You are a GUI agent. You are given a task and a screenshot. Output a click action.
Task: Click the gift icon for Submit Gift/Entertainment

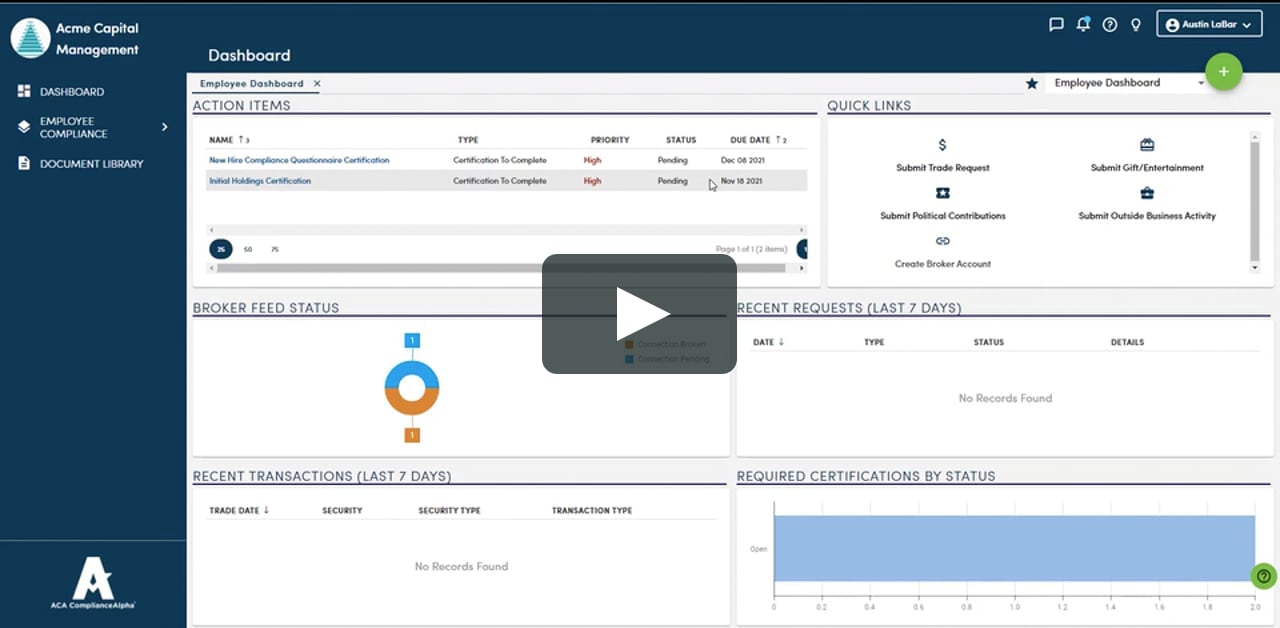coord(1147,145)
